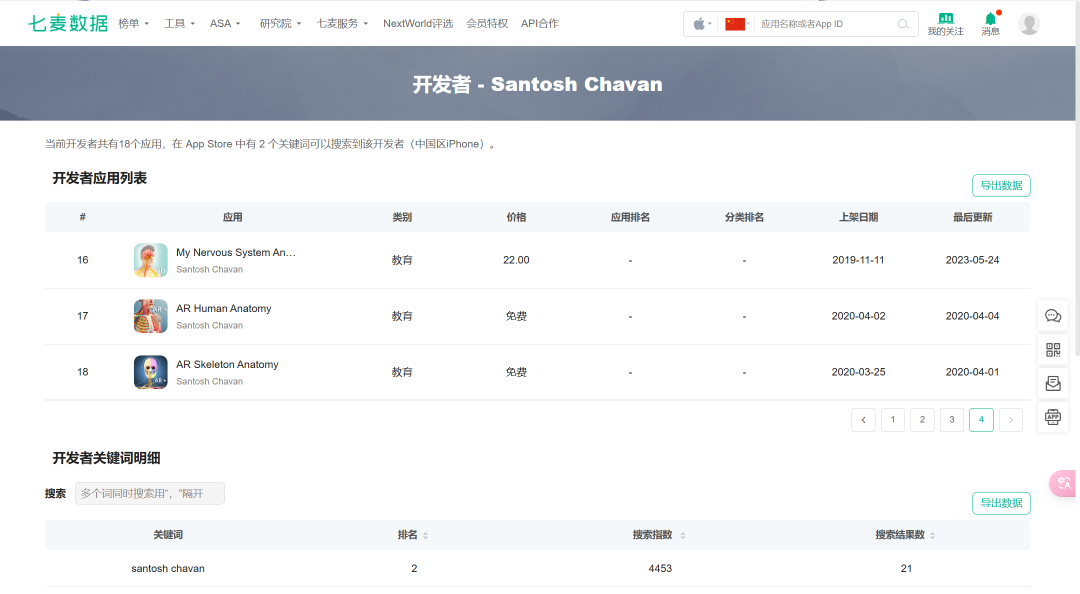Go to page 2 of app list
This screenshot has width=1080, height=594.
pos(922,420)
